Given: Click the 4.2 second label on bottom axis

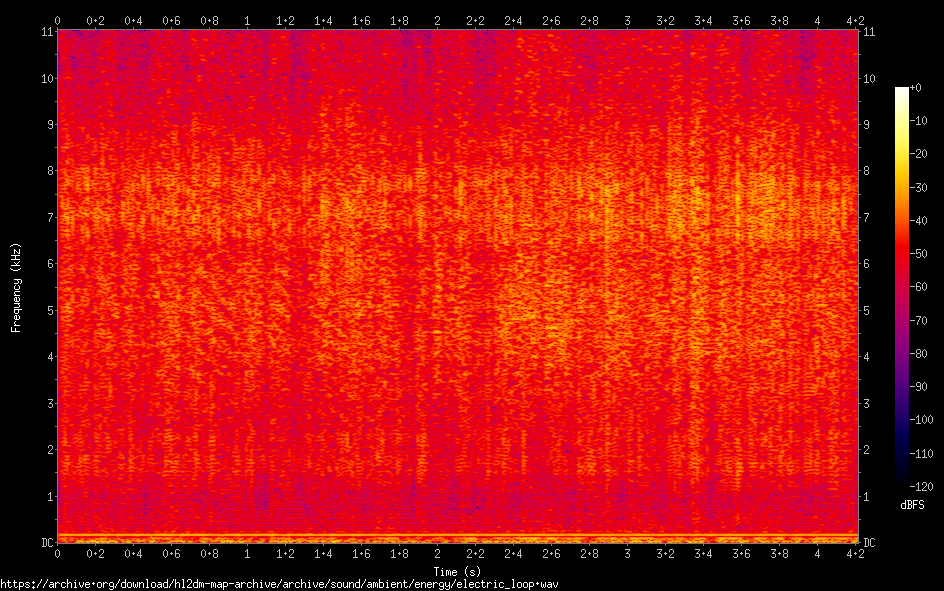Looking at the screenshot, I should coord(855,553).
